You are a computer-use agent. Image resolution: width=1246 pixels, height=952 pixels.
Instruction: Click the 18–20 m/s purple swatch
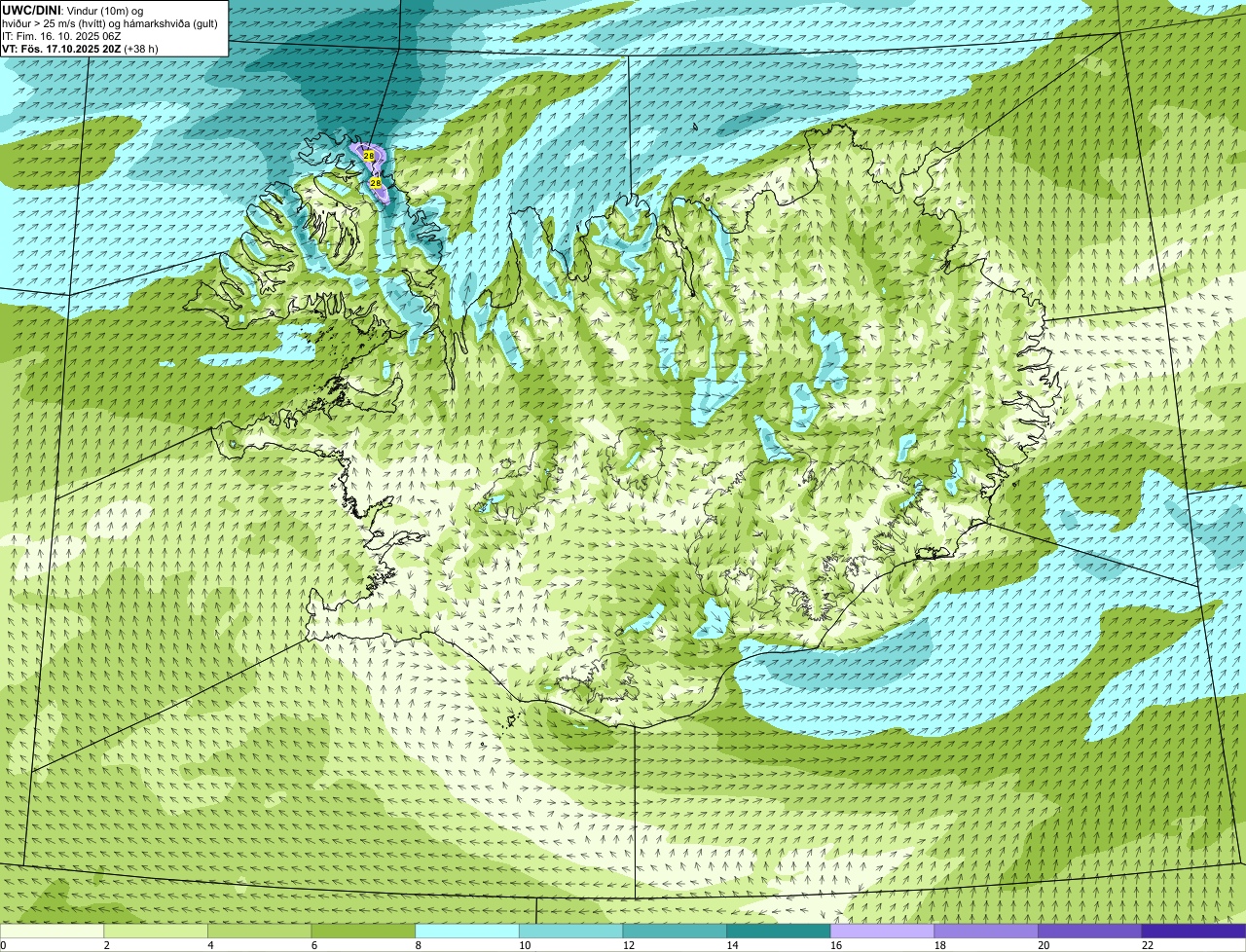985,931
